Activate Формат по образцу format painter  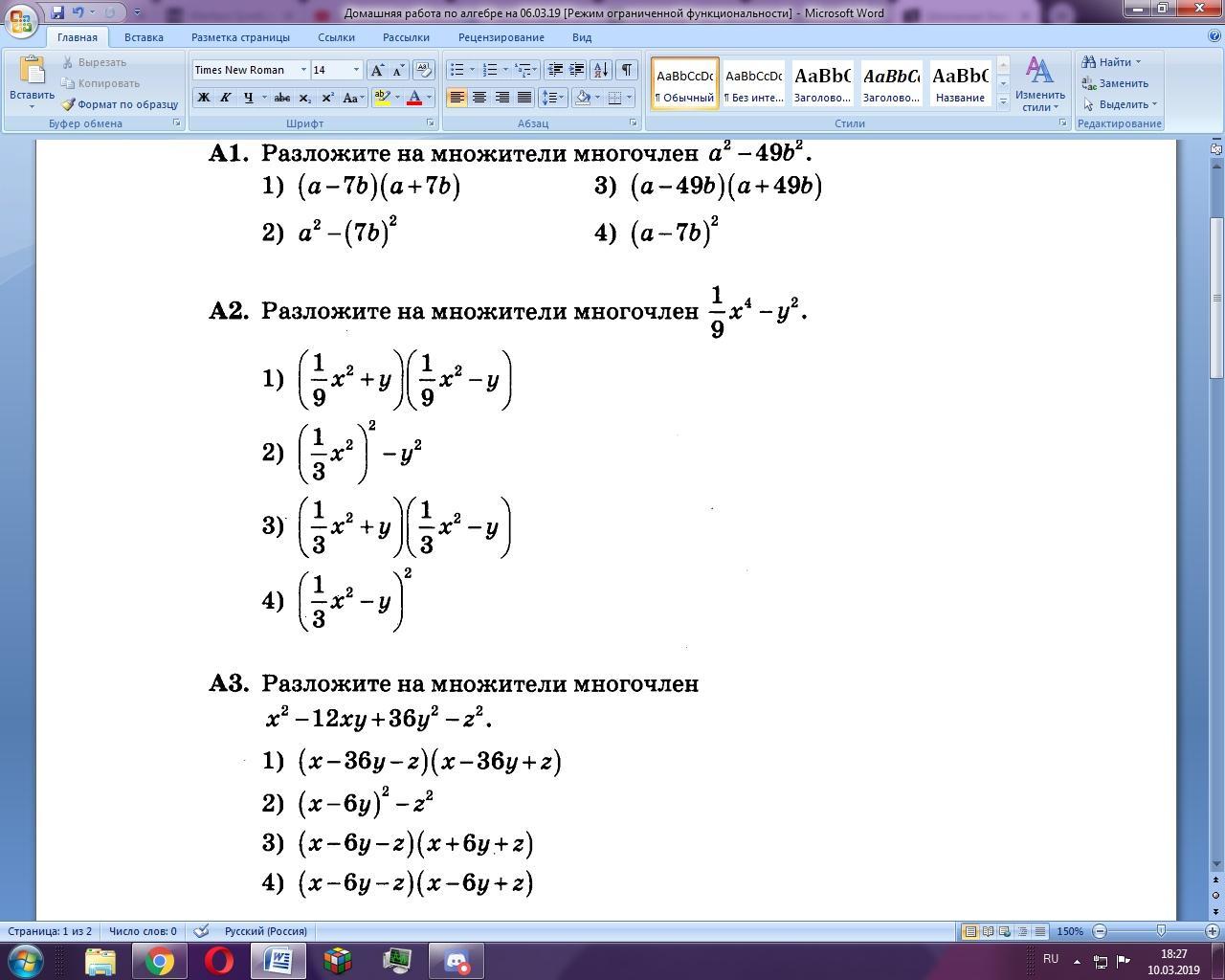[120, 104]
